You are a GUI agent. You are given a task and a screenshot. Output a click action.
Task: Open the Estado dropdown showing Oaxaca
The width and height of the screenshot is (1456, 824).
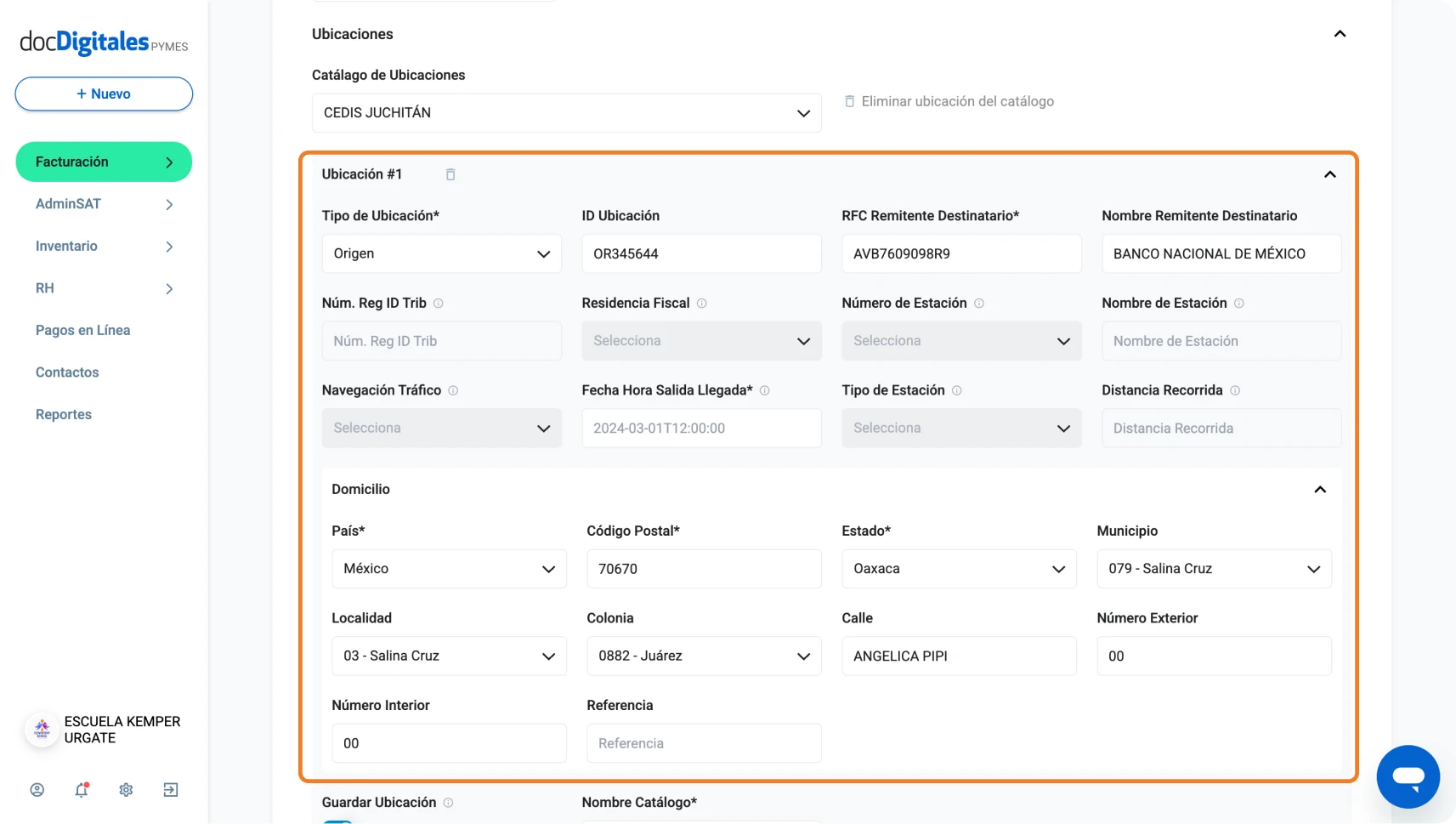coord(960,569)
